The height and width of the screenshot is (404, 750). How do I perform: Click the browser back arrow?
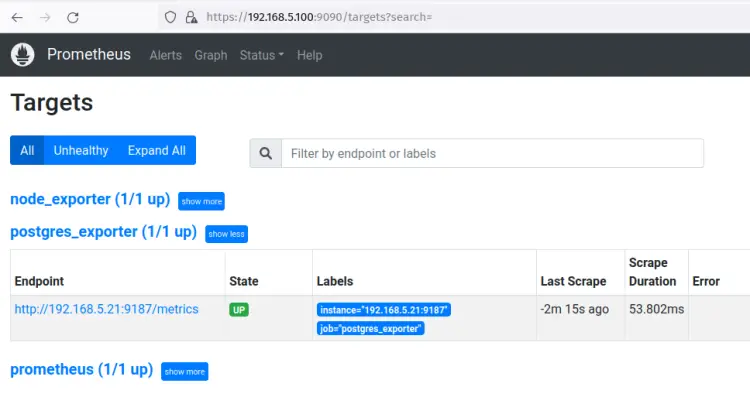(17, 17)
